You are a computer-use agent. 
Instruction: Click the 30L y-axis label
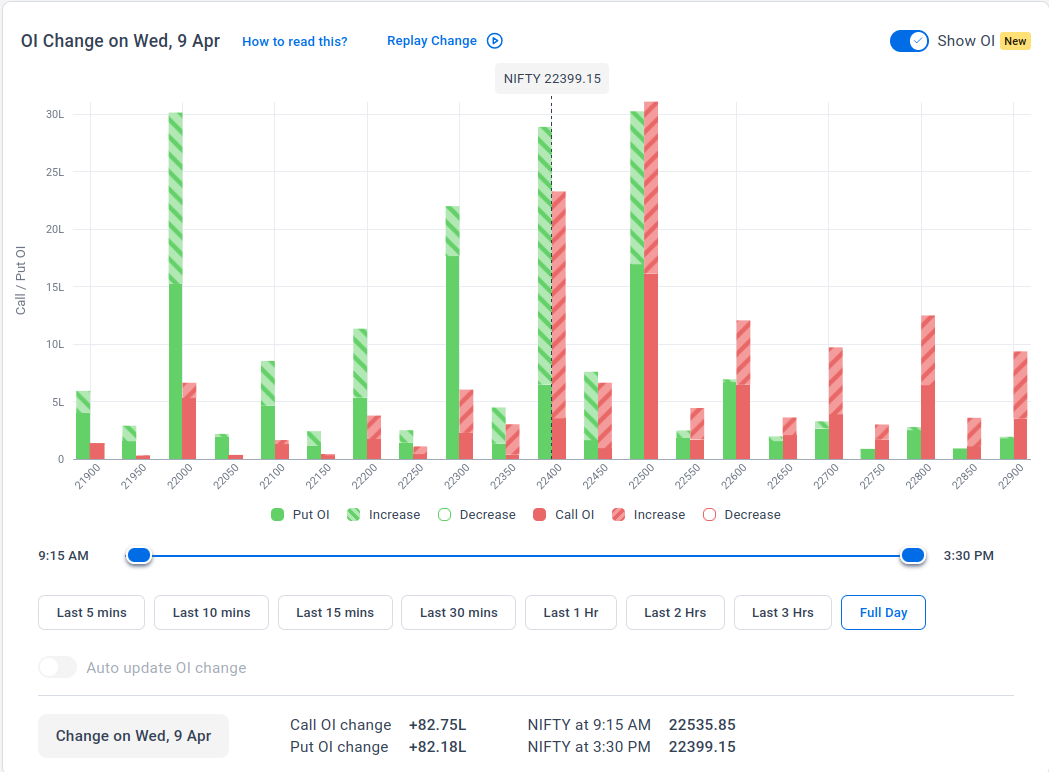55,114
